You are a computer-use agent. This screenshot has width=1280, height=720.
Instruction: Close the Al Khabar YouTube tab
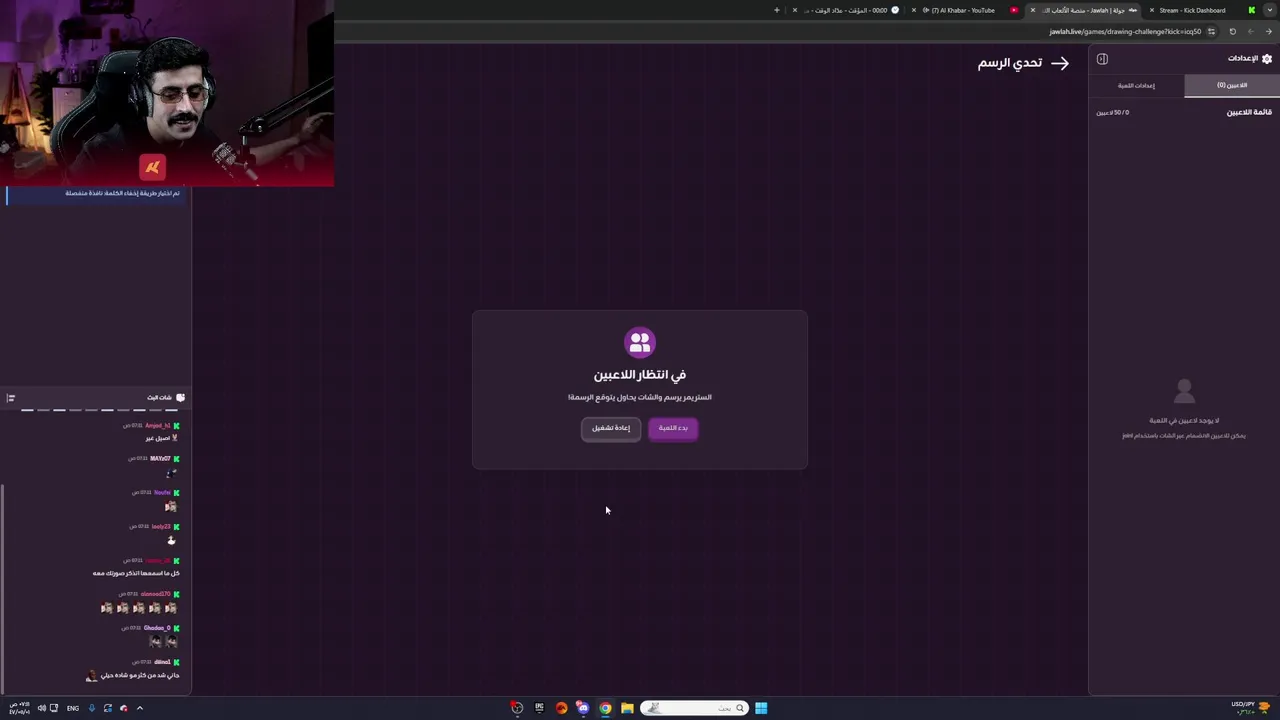[x=913, y=10]
